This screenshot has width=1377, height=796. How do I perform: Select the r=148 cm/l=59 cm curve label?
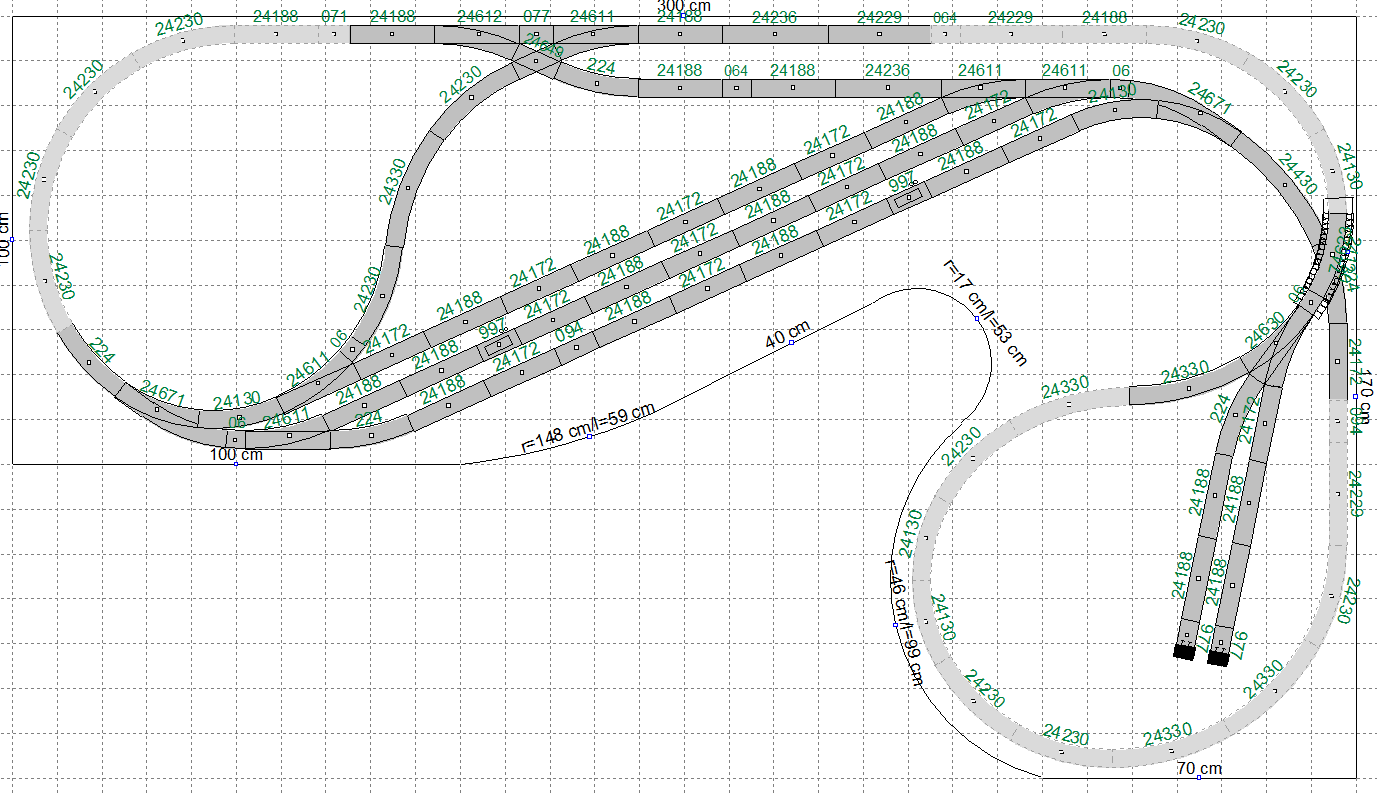coord(589,428)
